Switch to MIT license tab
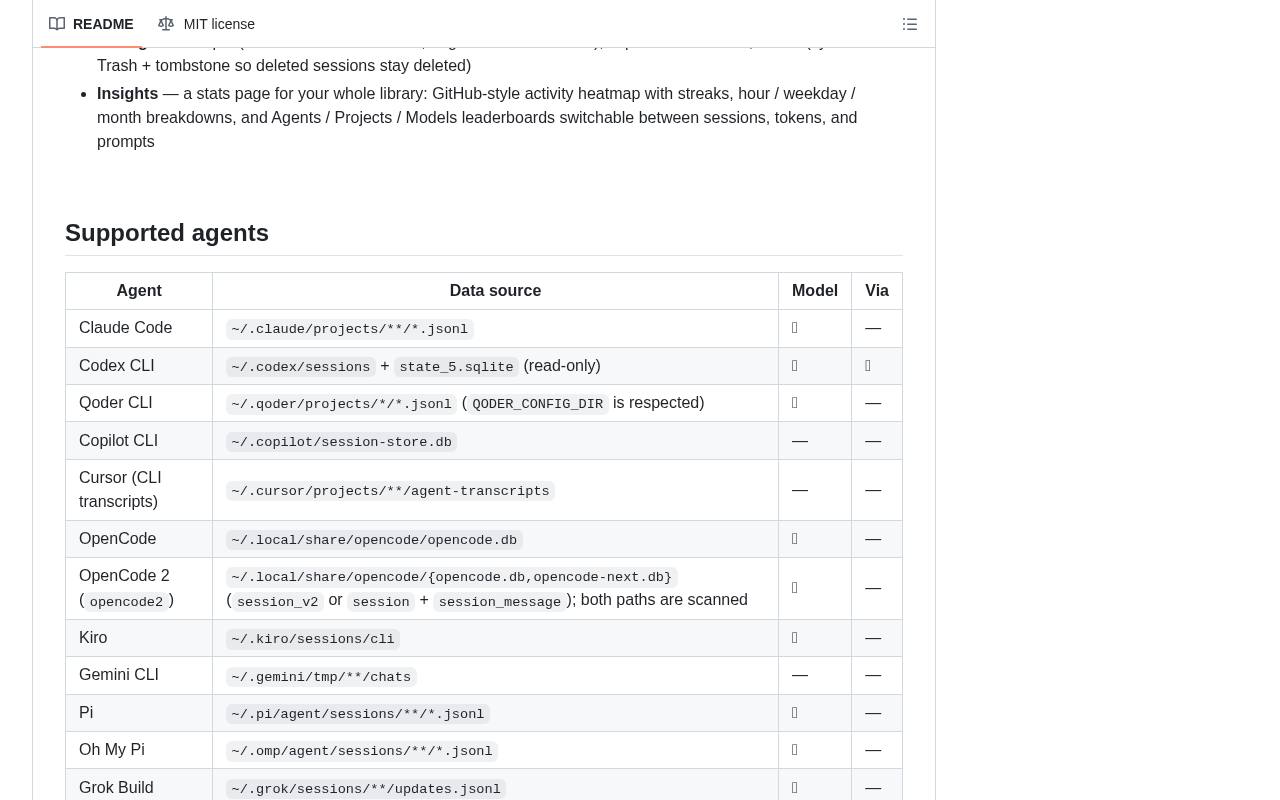 click(x=207, y=24)
